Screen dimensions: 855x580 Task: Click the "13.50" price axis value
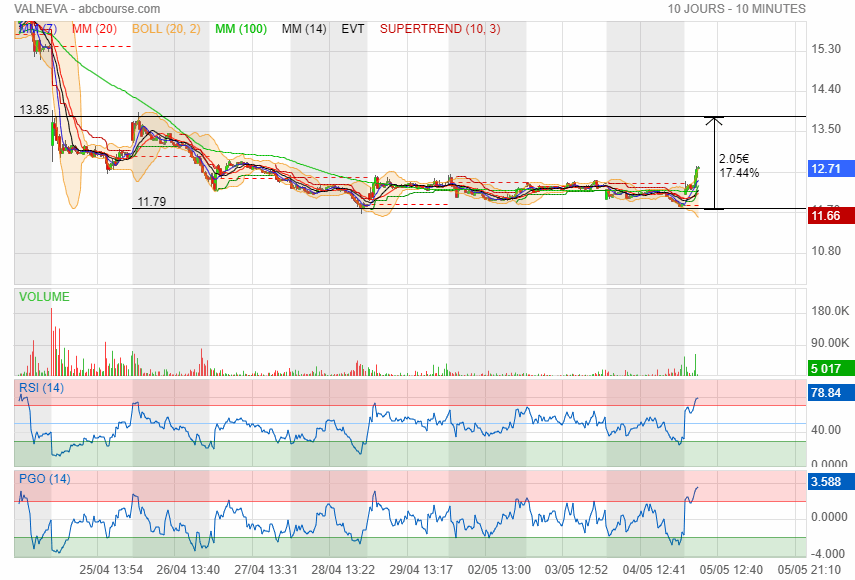point(826,129)
